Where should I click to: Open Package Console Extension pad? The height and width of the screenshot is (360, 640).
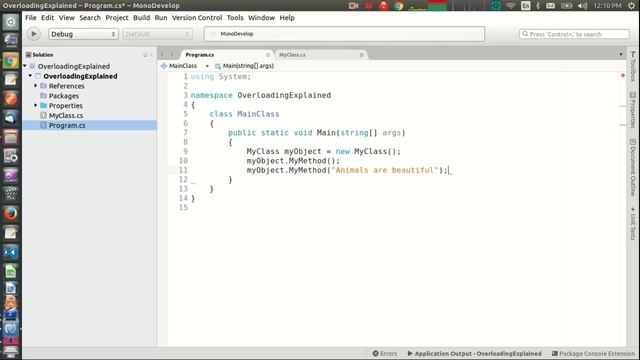click(x=593, y=353)
